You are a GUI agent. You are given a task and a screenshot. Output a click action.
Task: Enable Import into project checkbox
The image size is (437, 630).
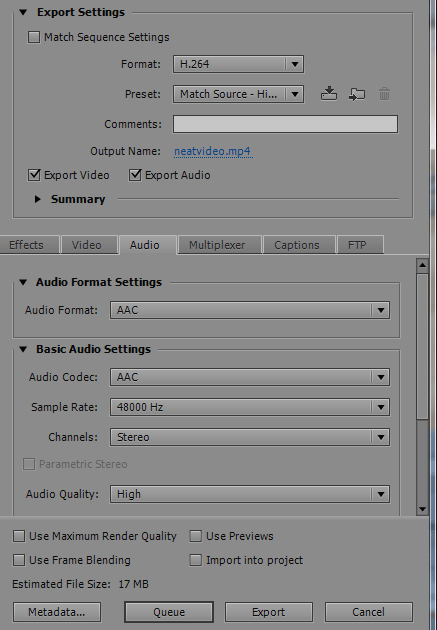click(x=196, y=560)
